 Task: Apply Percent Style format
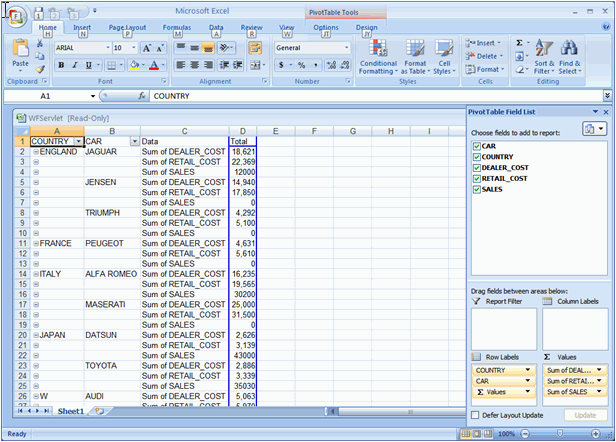(301, 65)
